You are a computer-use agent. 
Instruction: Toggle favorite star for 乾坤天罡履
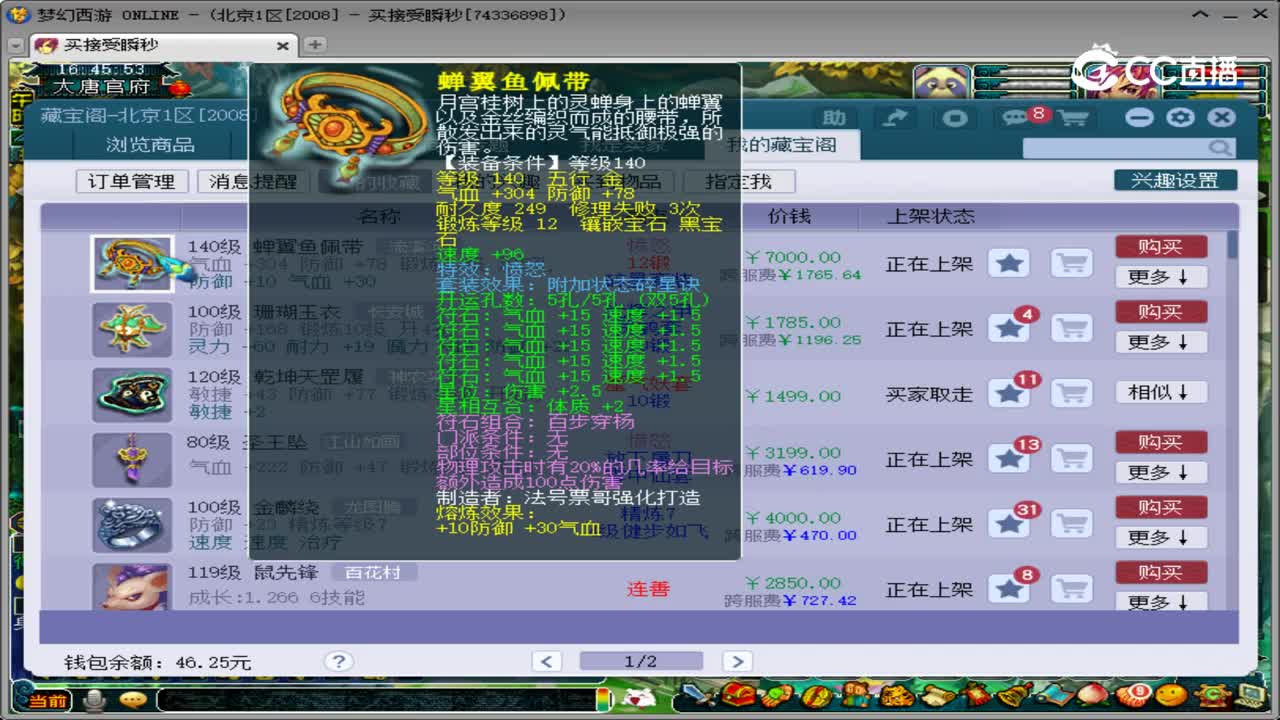click(1009, 393)
